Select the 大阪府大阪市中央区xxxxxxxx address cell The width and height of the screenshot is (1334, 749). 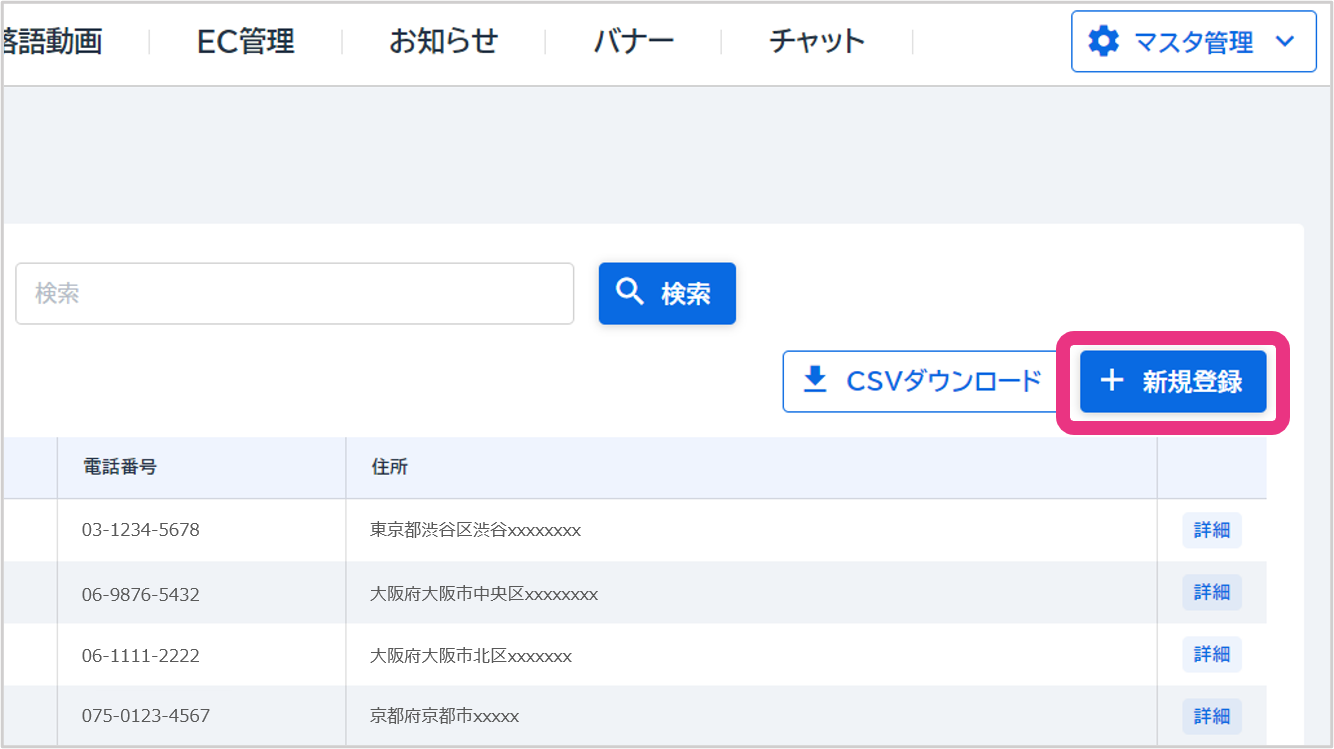484,594
